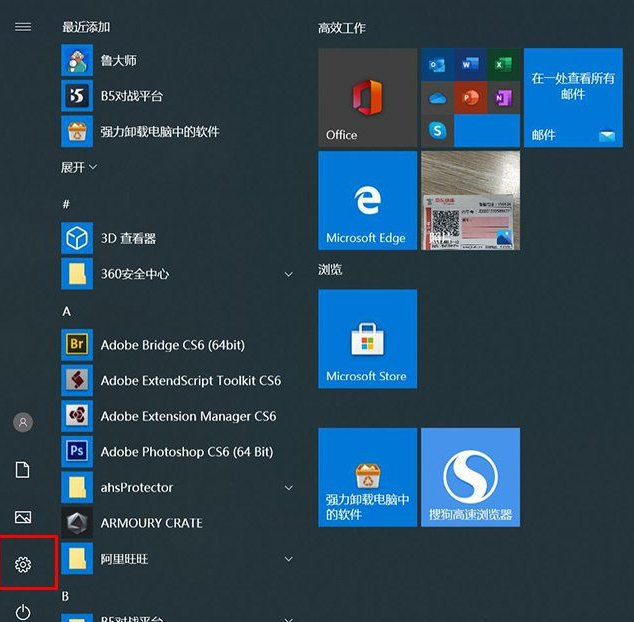Click Adobe Photoshop CS6 (64 Bit) label

(187, 452)
